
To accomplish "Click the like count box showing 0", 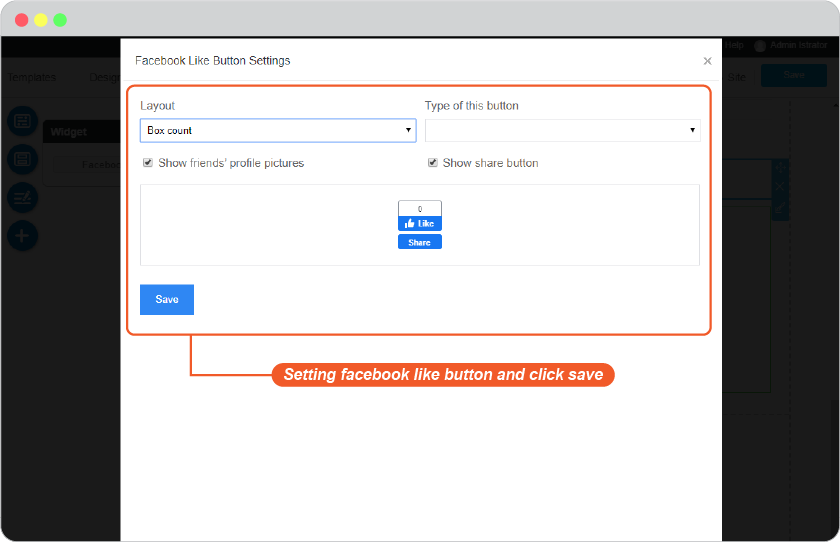I will tap(419, 209).
